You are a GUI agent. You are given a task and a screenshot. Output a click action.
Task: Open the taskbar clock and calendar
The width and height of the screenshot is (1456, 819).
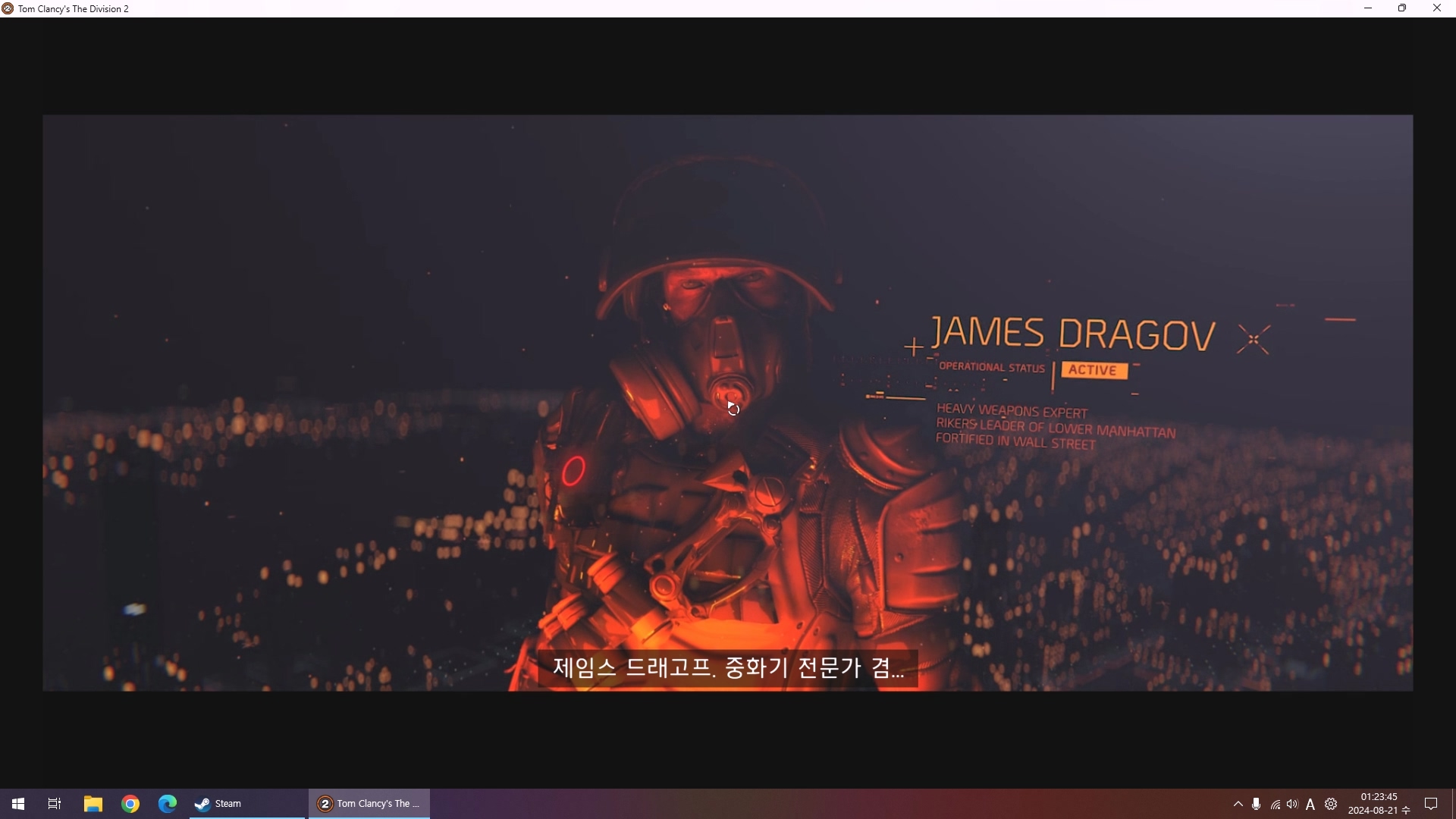[x=1379, y=804]
